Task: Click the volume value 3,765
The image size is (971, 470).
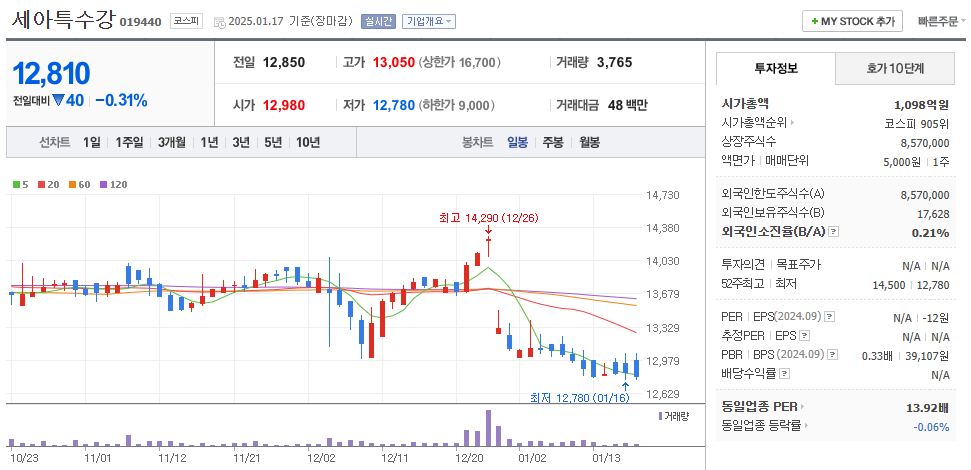Action: pyautogui.click(x=614, y=63)
